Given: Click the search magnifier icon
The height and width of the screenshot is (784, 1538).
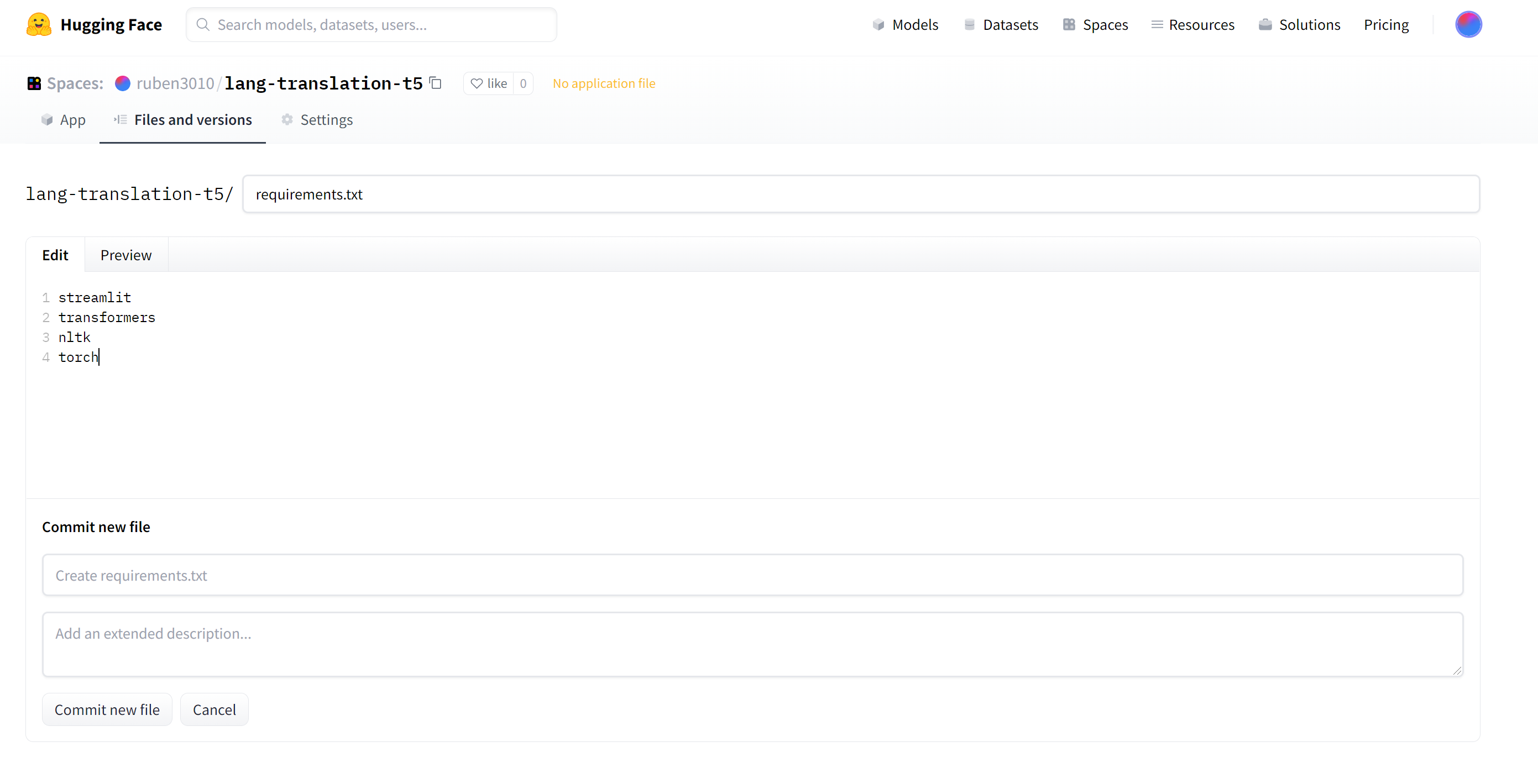Looking at the screenshot, I should [x=203, y=24].
